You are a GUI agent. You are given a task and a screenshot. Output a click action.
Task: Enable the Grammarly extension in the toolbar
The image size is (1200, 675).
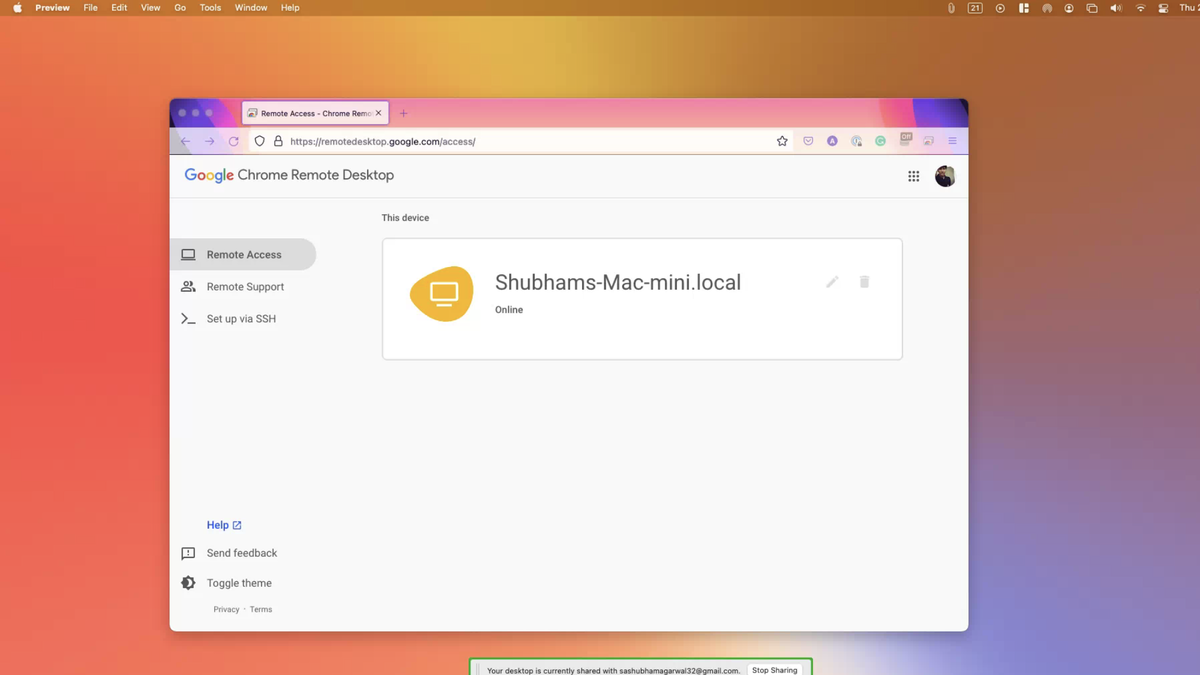point(880,140)
